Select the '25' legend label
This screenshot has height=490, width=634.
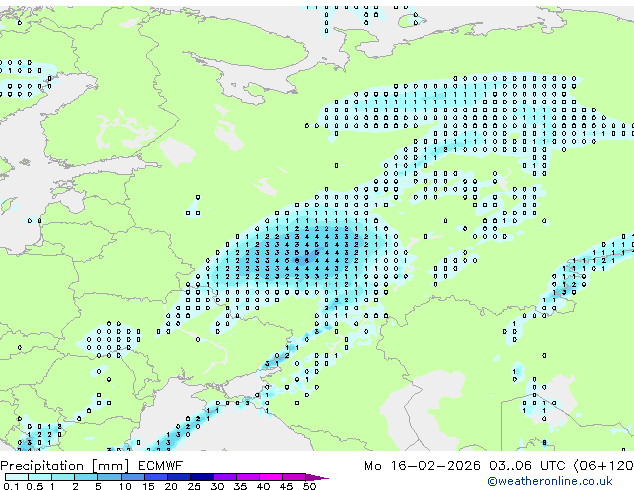coord(194,486)
